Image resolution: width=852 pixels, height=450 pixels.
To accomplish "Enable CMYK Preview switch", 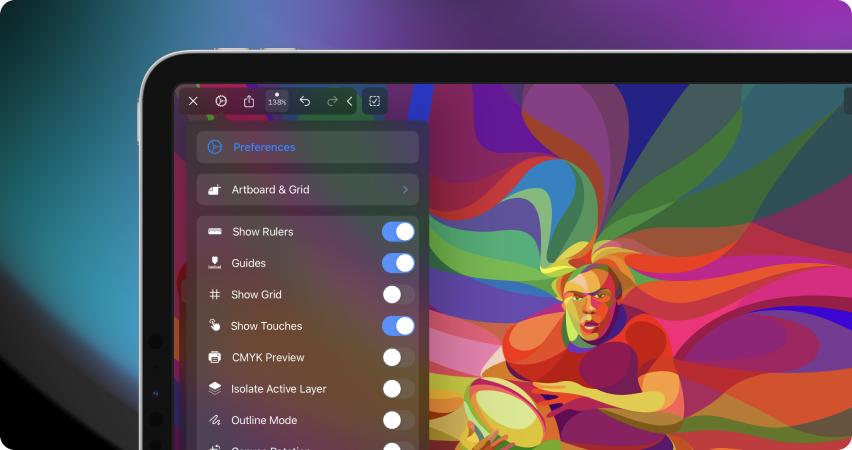I will point(398,358).
